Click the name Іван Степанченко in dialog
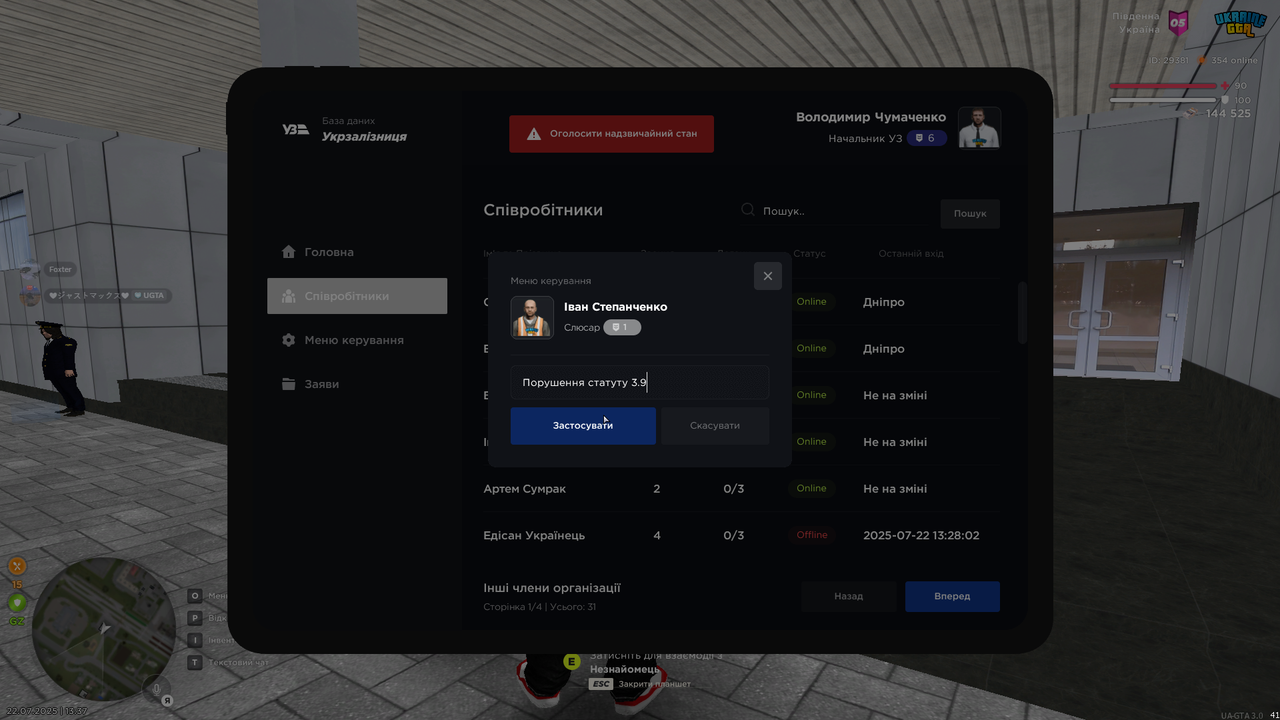This screenshot has width=1280, height=720. pyautogui.click(x=615, y=307)
